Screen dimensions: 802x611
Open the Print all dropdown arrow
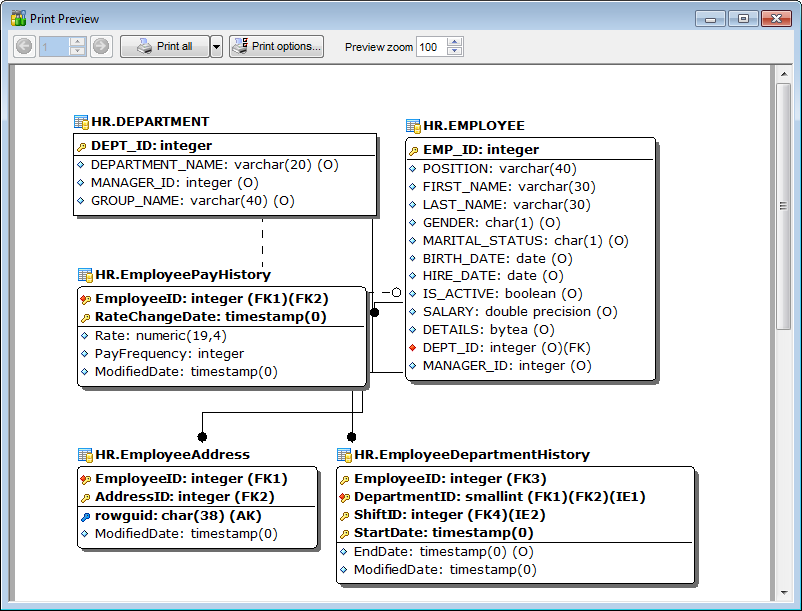coord(216,46)
